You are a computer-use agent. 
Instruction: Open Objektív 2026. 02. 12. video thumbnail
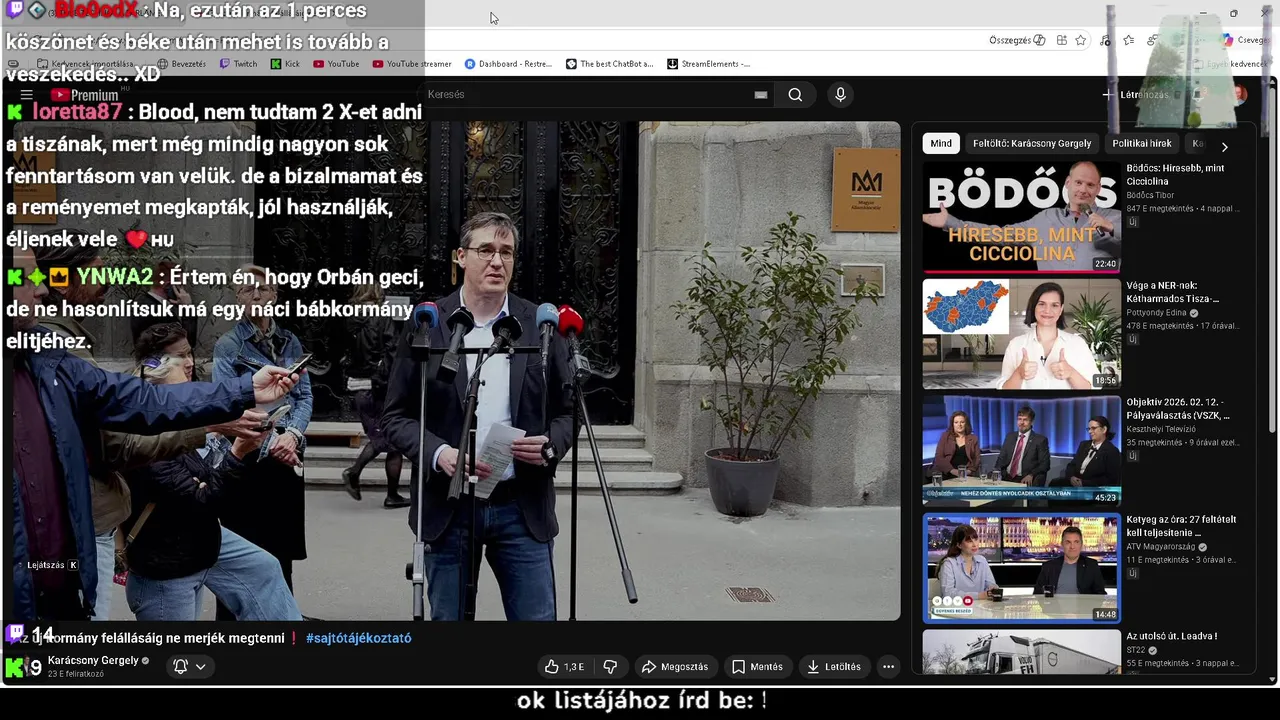pos(1021,451)
